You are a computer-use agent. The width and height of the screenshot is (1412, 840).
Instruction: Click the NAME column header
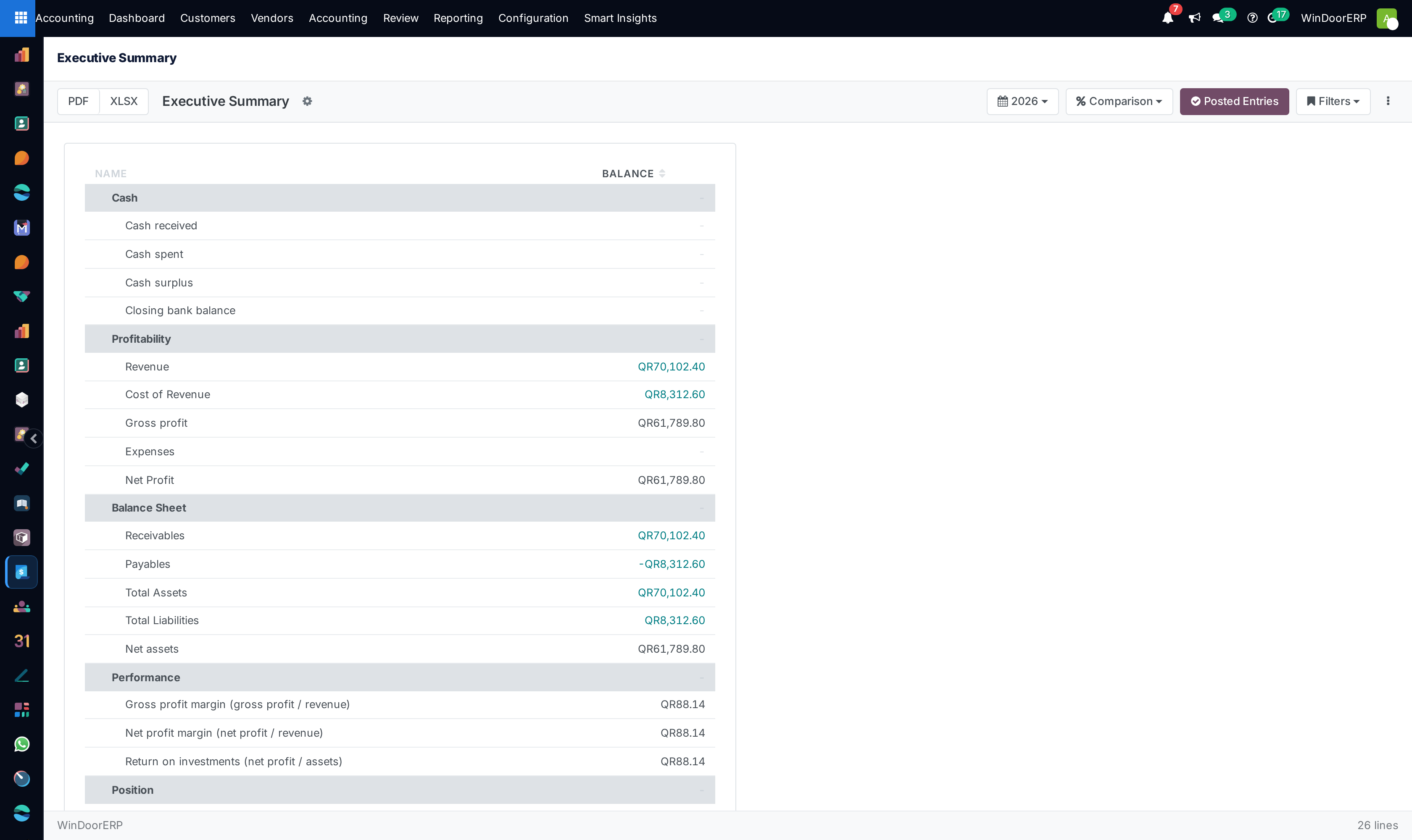(x=111, y=174)
